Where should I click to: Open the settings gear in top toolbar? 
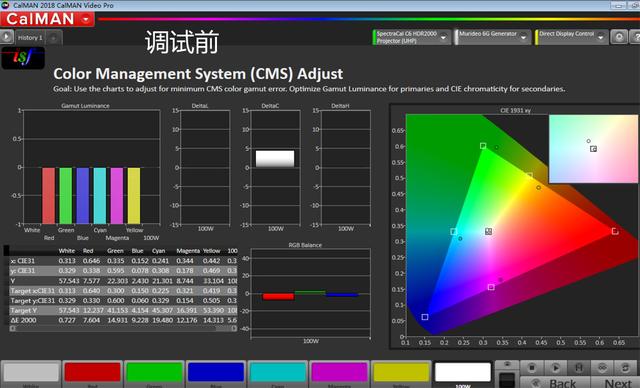pyautogui.click(x=619, y=37)
